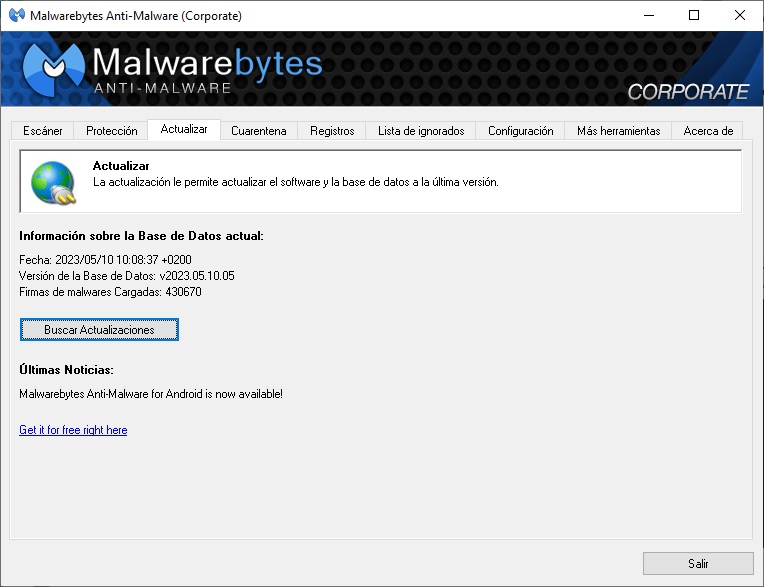Show the Acerca de tab

click(x=708, y=131)
